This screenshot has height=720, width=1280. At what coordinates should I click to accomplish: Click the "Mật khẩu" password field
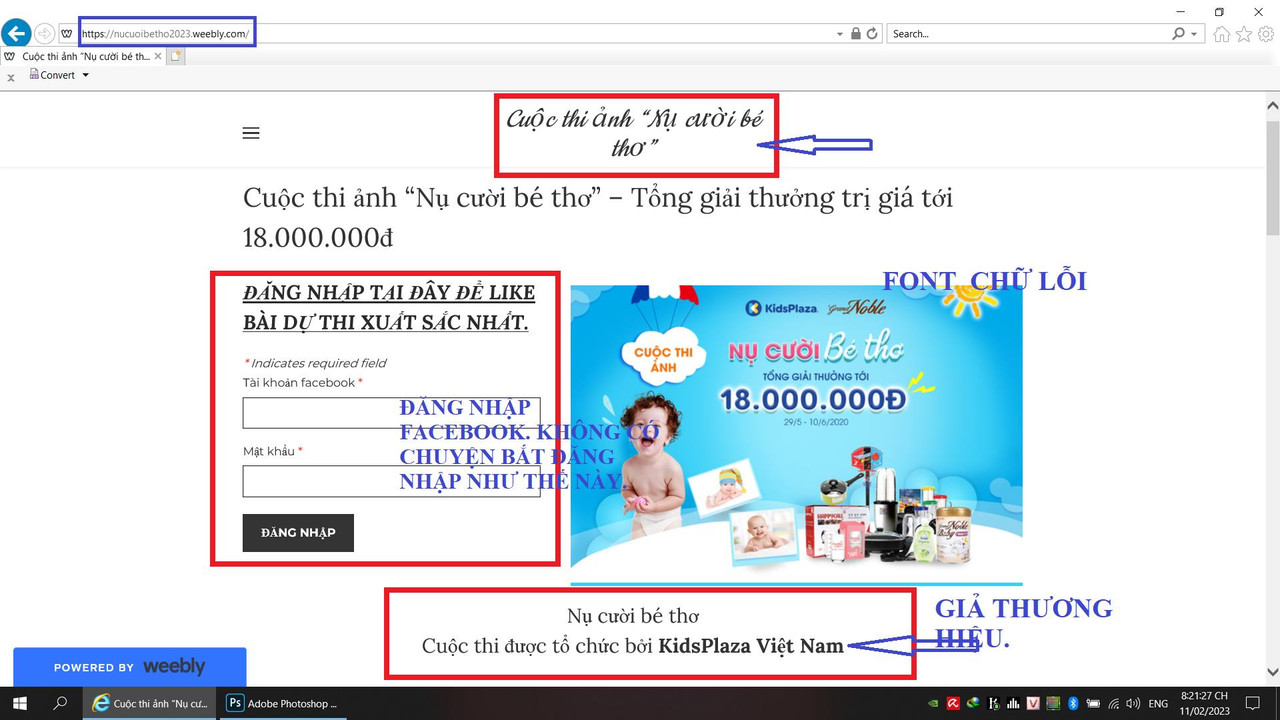pos(391,481)
